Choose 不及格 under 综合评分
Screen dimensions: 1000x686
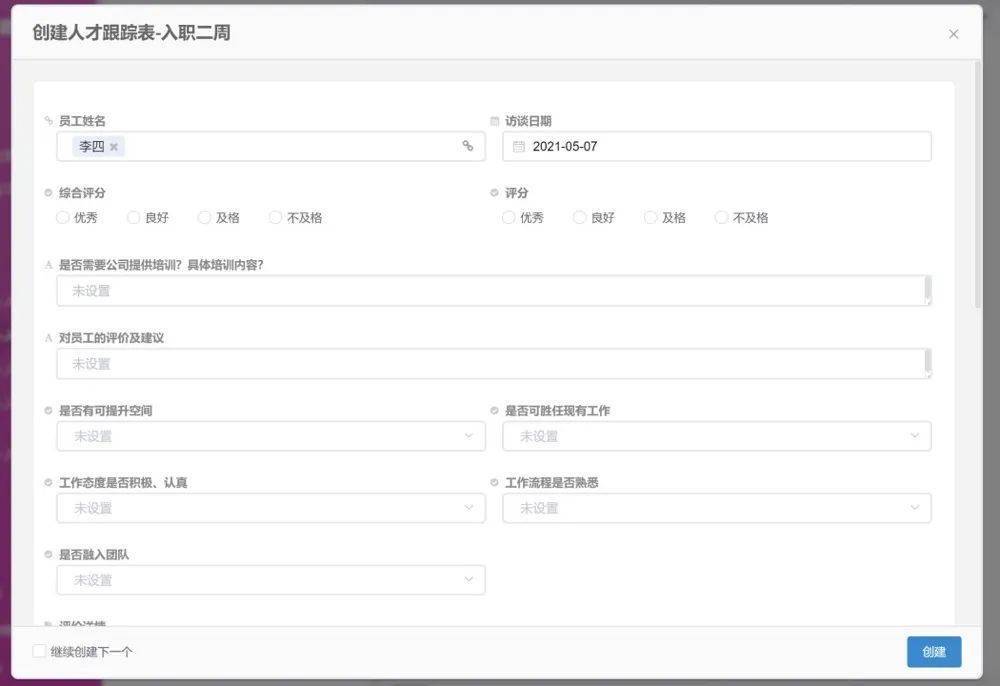(276, 218)
